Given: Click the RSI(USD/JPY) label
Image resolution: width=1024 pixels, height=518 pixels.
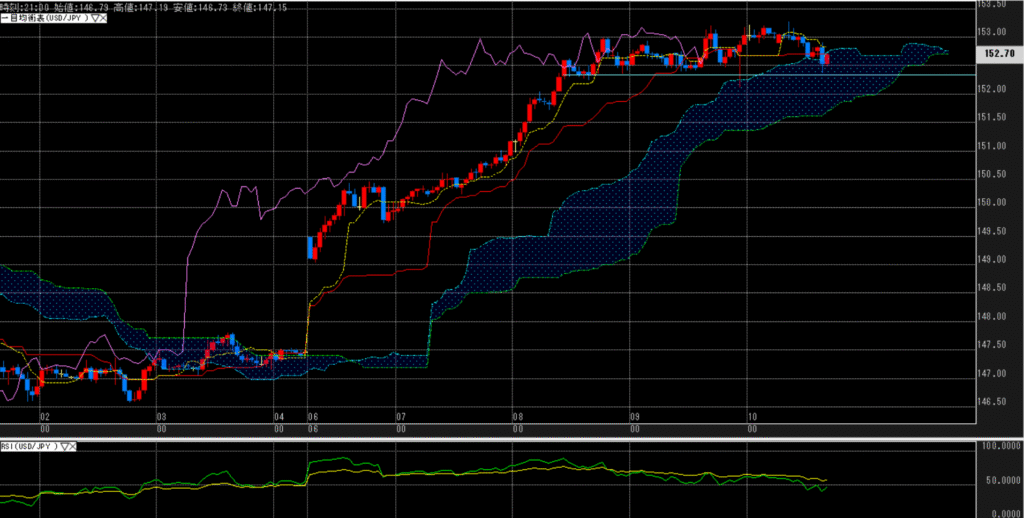Looking at the screenshot, I should (x=29, y=447).
